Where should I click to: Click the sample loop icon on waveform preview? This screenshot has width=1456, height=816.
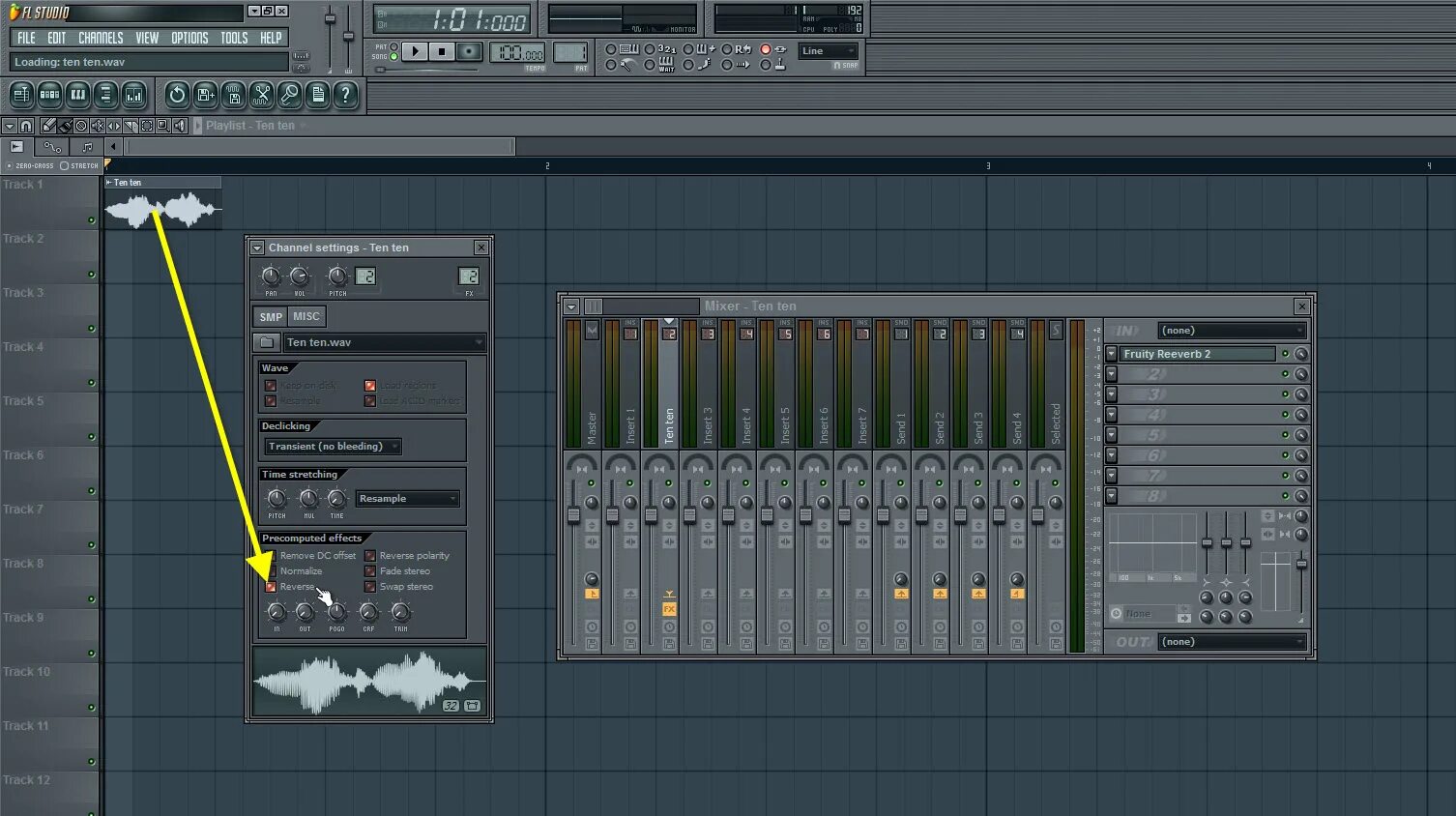[x=473, y=706]
